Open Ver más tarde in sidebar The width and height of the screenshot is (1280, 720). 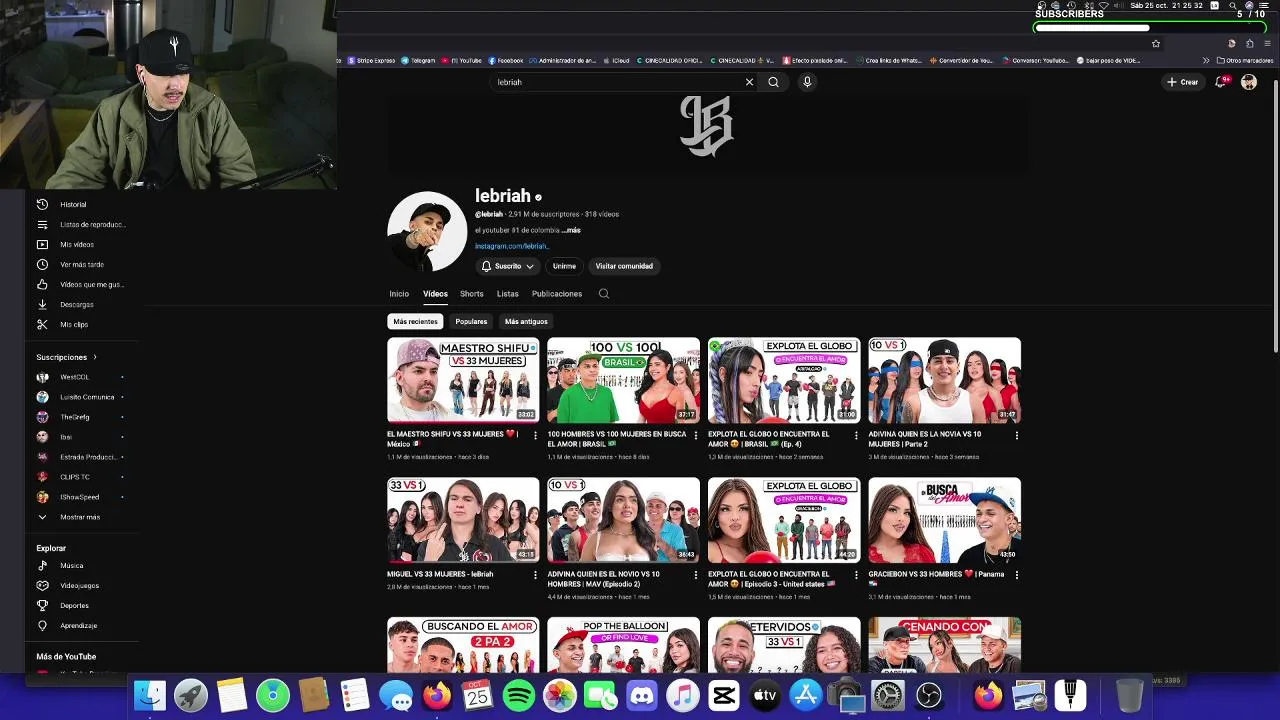[x=81, y=264]
